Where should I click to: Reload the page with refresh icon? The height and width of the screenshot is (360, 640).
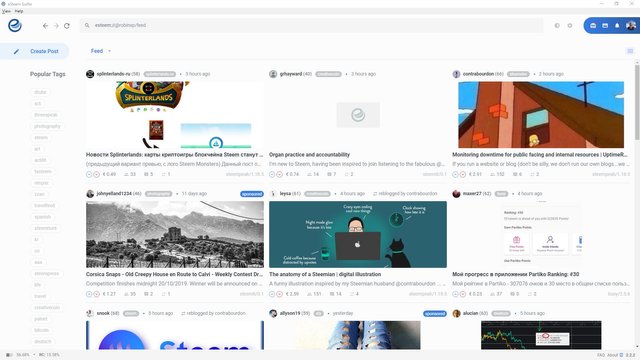(67, 26)
